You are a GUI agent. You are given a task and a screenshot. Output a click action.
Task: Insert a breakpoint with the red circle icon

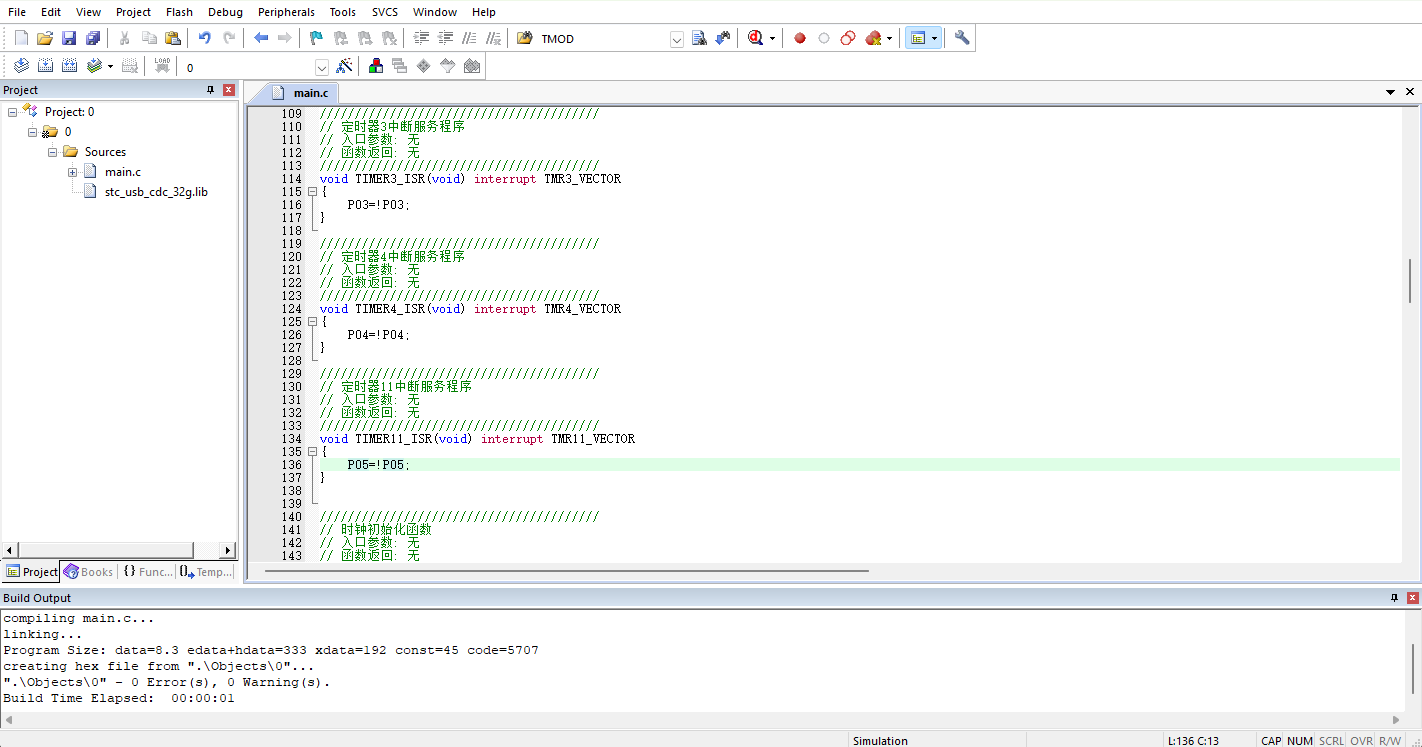coord(800,38)
